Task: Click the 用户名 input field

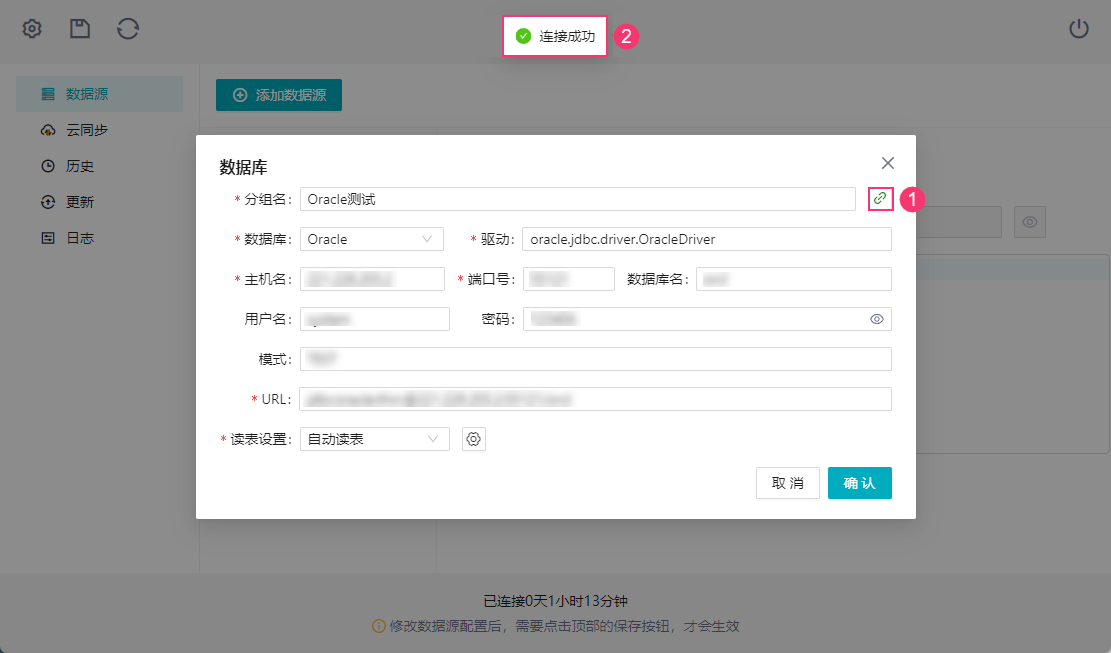Action: point(375,319)
